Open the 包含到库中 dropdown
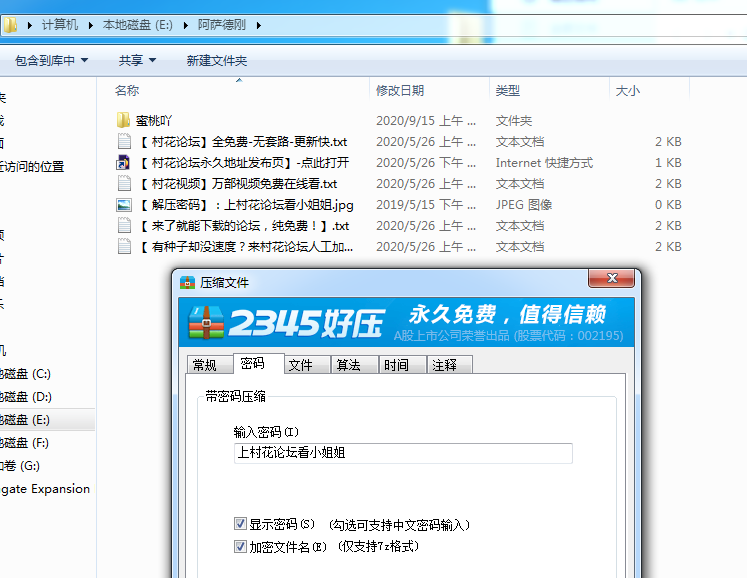The image size is (747, 578). (51, 61)
